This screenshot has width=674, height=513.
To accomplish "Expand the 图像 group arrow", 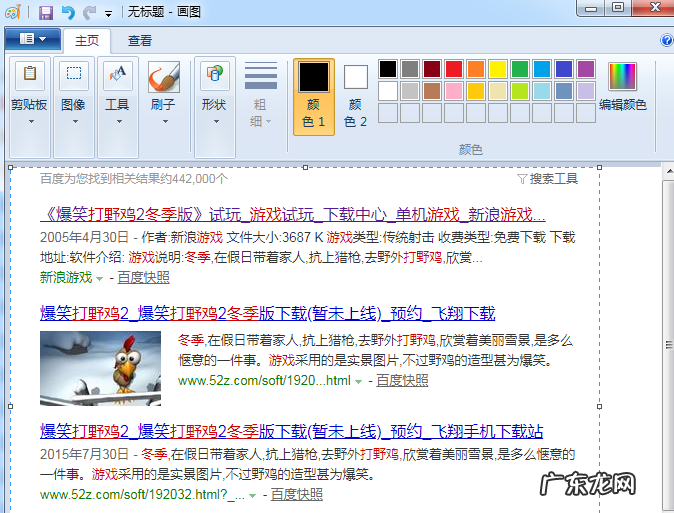I will click(x=75, y=122).
